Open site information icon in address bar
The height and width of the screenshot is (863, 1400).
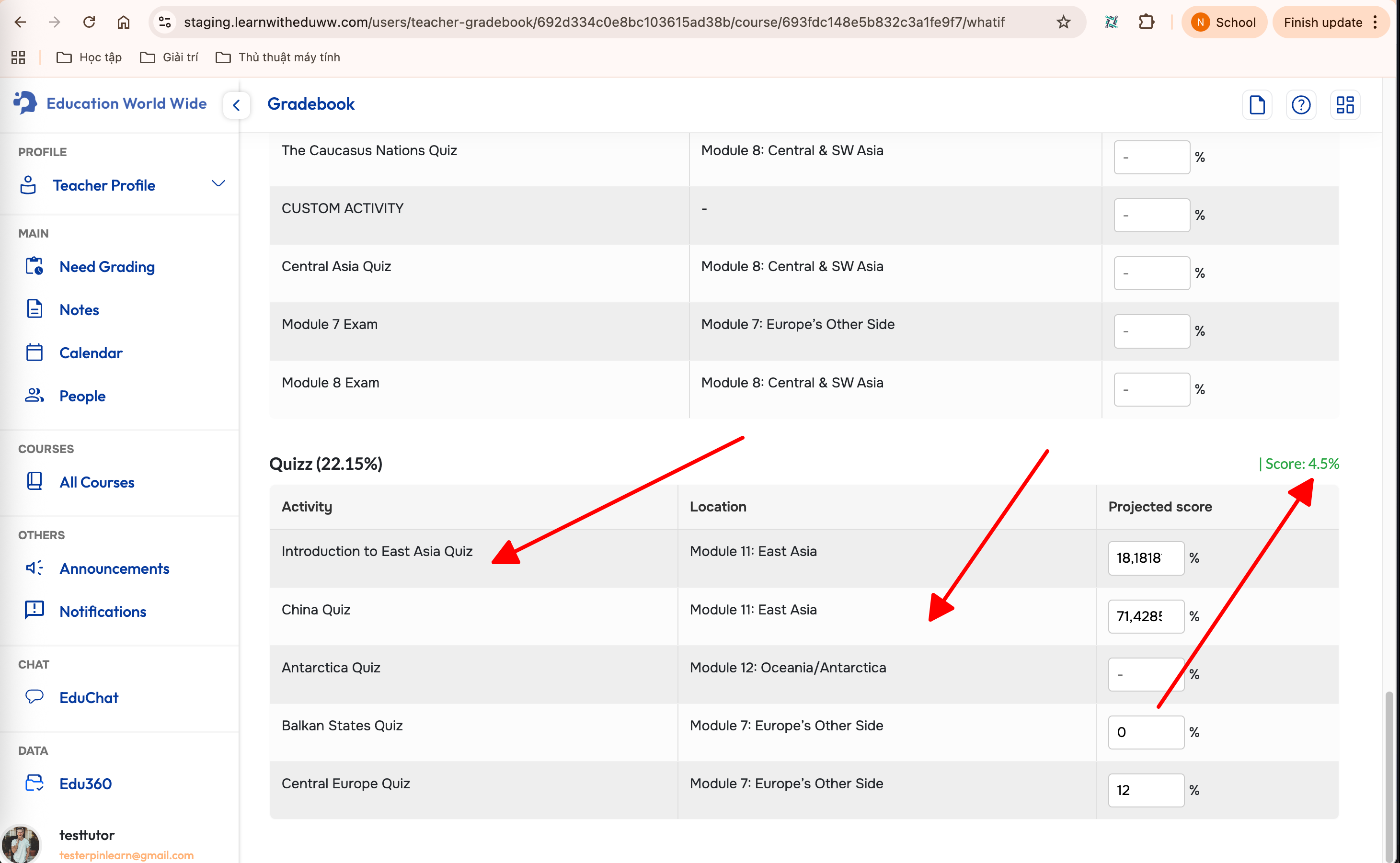[165, 22]
